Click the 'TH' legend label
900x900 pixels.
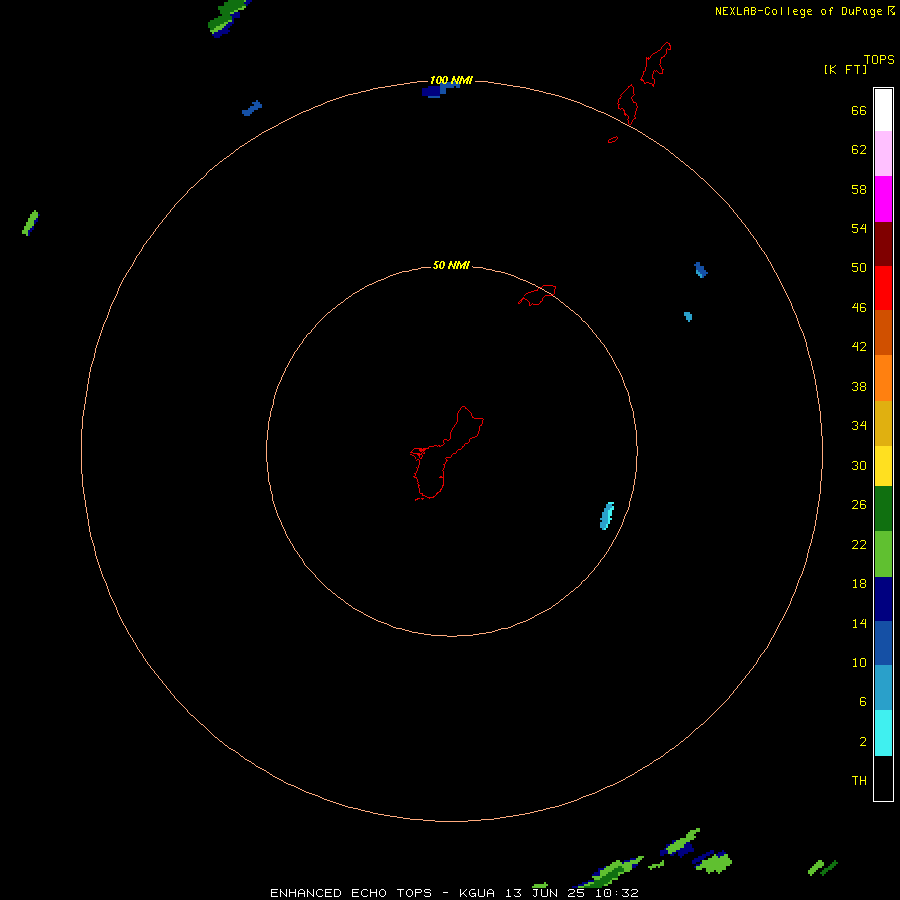pos(859,781)
